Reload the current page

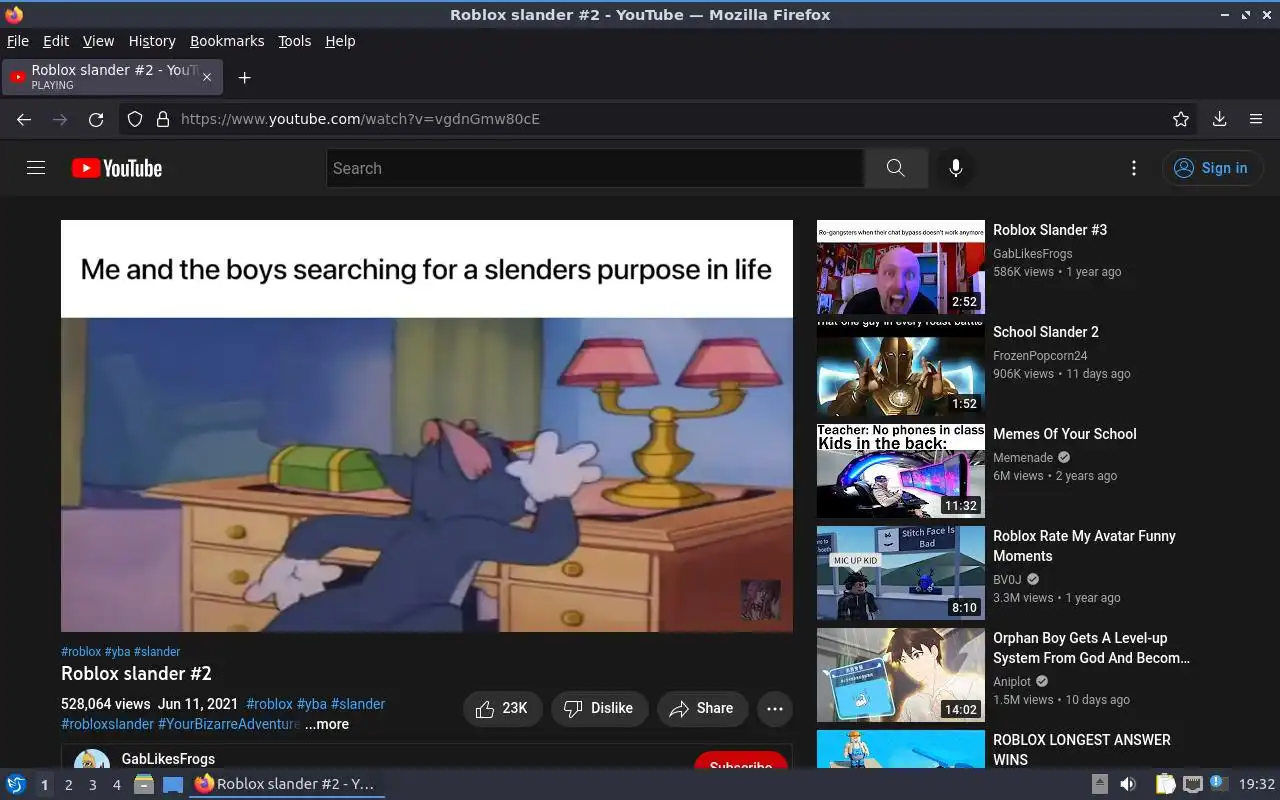point(96,119)
